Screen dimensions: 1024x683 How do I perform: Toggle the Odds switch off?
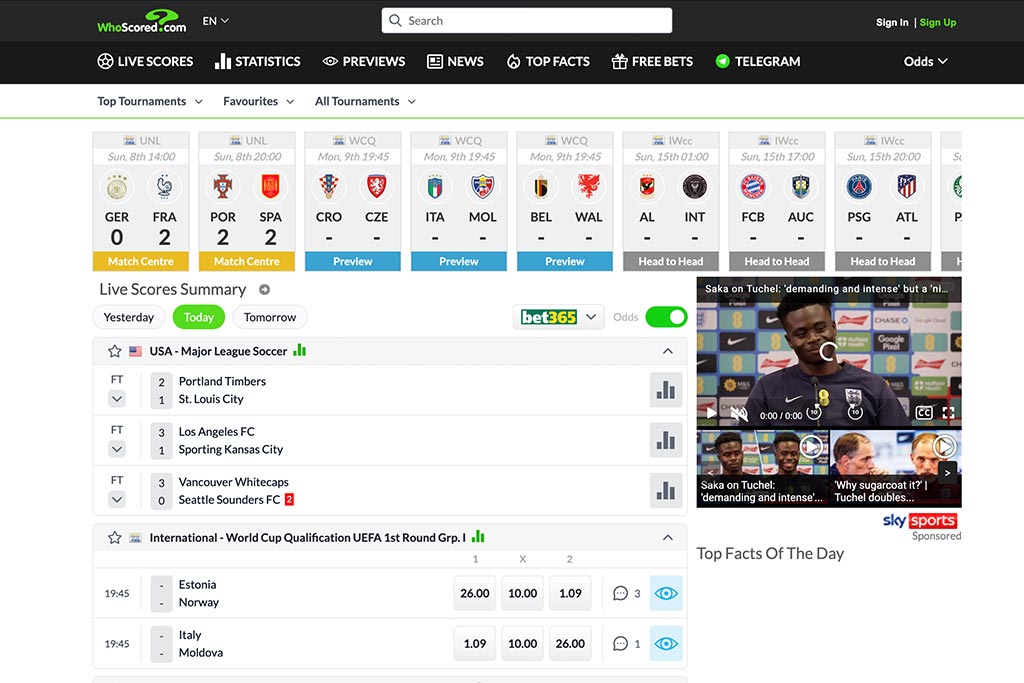(x=666, y=317)
